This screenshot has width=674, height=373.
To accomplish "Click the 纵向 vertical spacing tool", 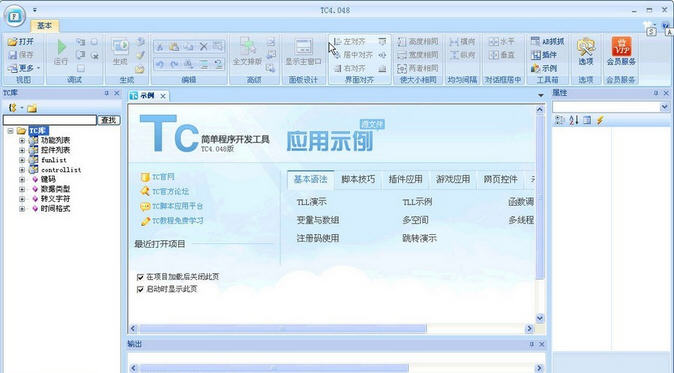I will coord(463,55).
